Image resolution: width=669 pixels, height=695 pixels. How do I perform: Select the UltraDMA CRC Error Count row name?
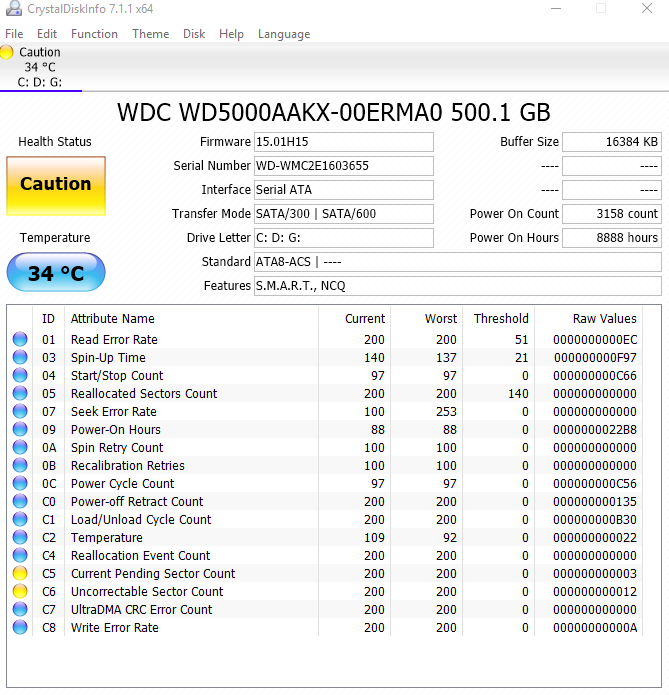[x=141, y=609]
